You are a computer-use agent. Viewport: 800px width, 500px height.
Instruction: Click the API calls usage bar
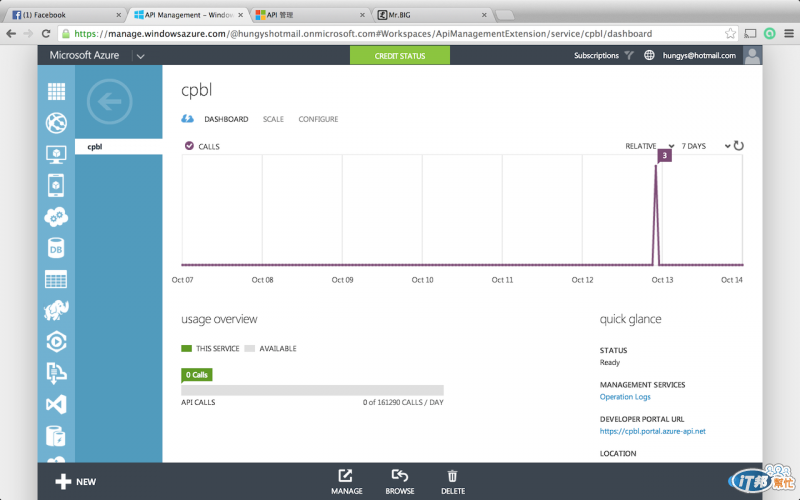312,390
